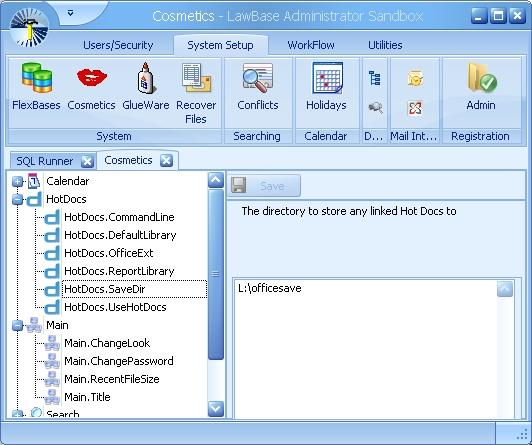Click the icon beside Main.Title

pyautogui.click(x=52, y=397)
